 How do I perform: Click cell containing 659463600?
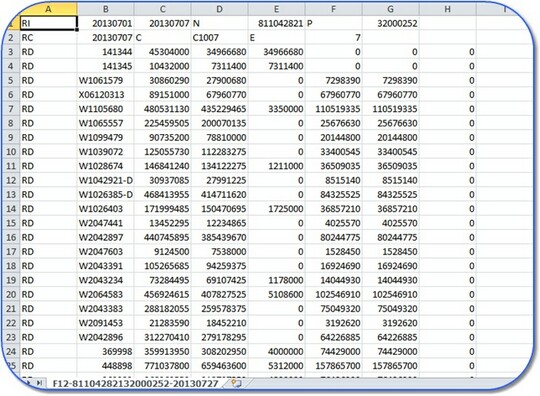pos(219,366)
